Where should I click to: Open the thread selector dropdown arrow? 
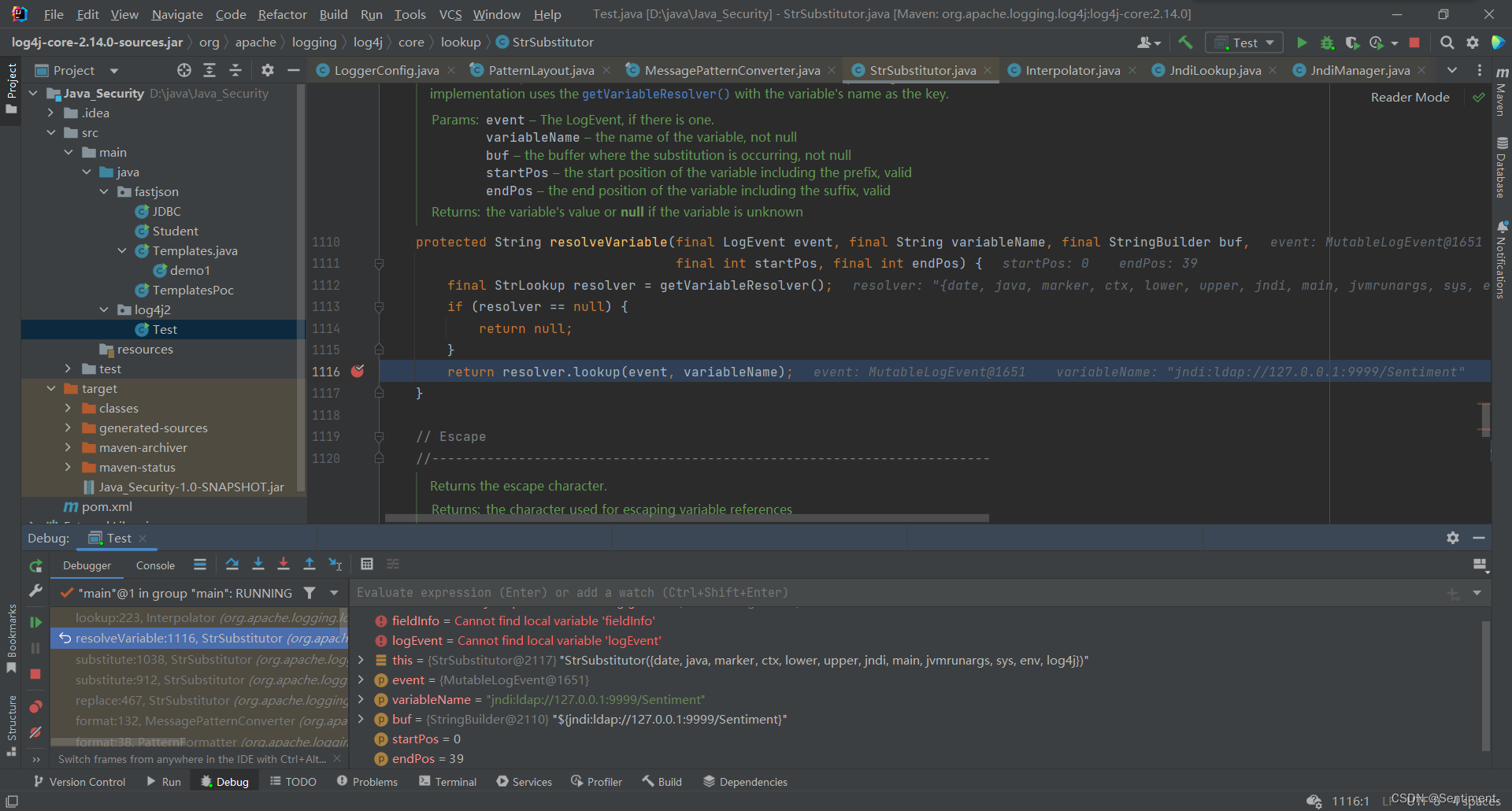334,593
